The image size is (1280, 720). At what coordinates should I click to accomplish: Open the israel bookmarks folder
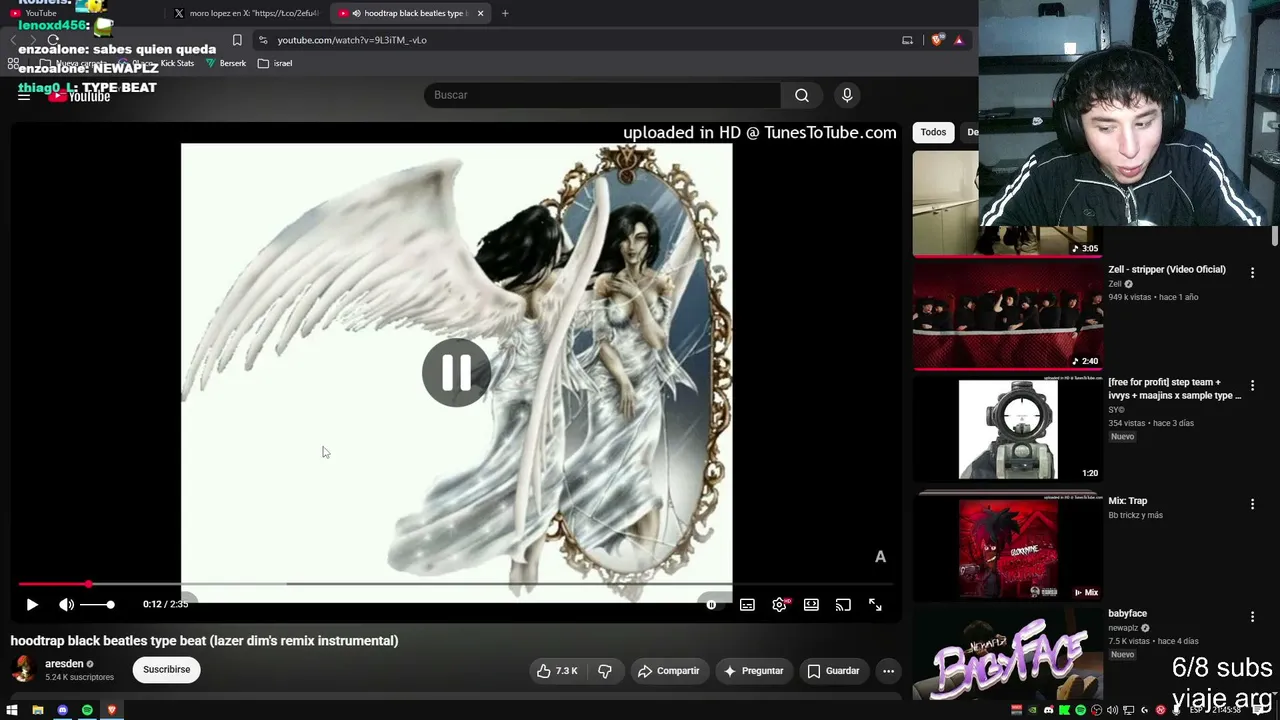pos(275,63)
